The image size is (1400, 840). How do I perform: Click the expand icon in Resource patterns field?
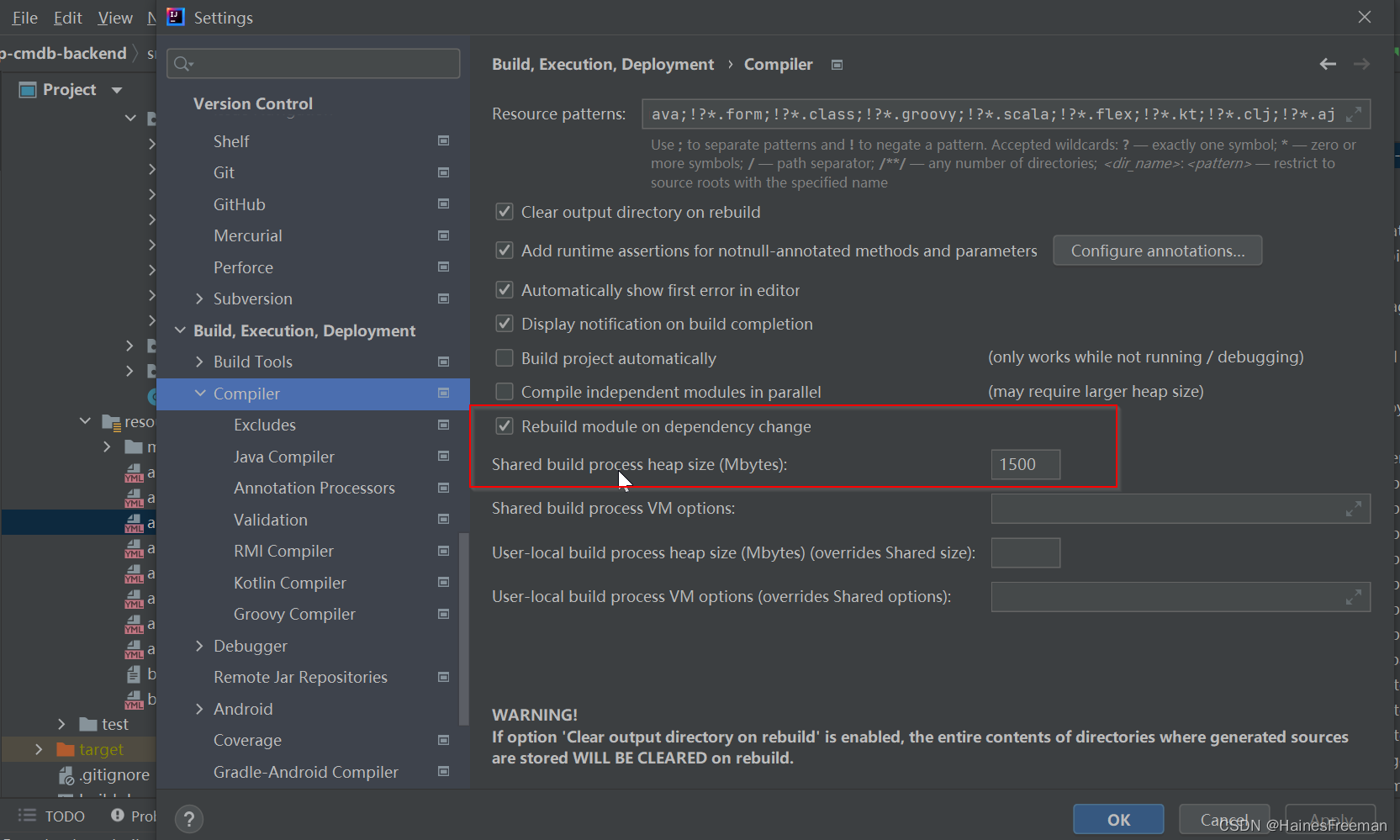coord(1353,114)
